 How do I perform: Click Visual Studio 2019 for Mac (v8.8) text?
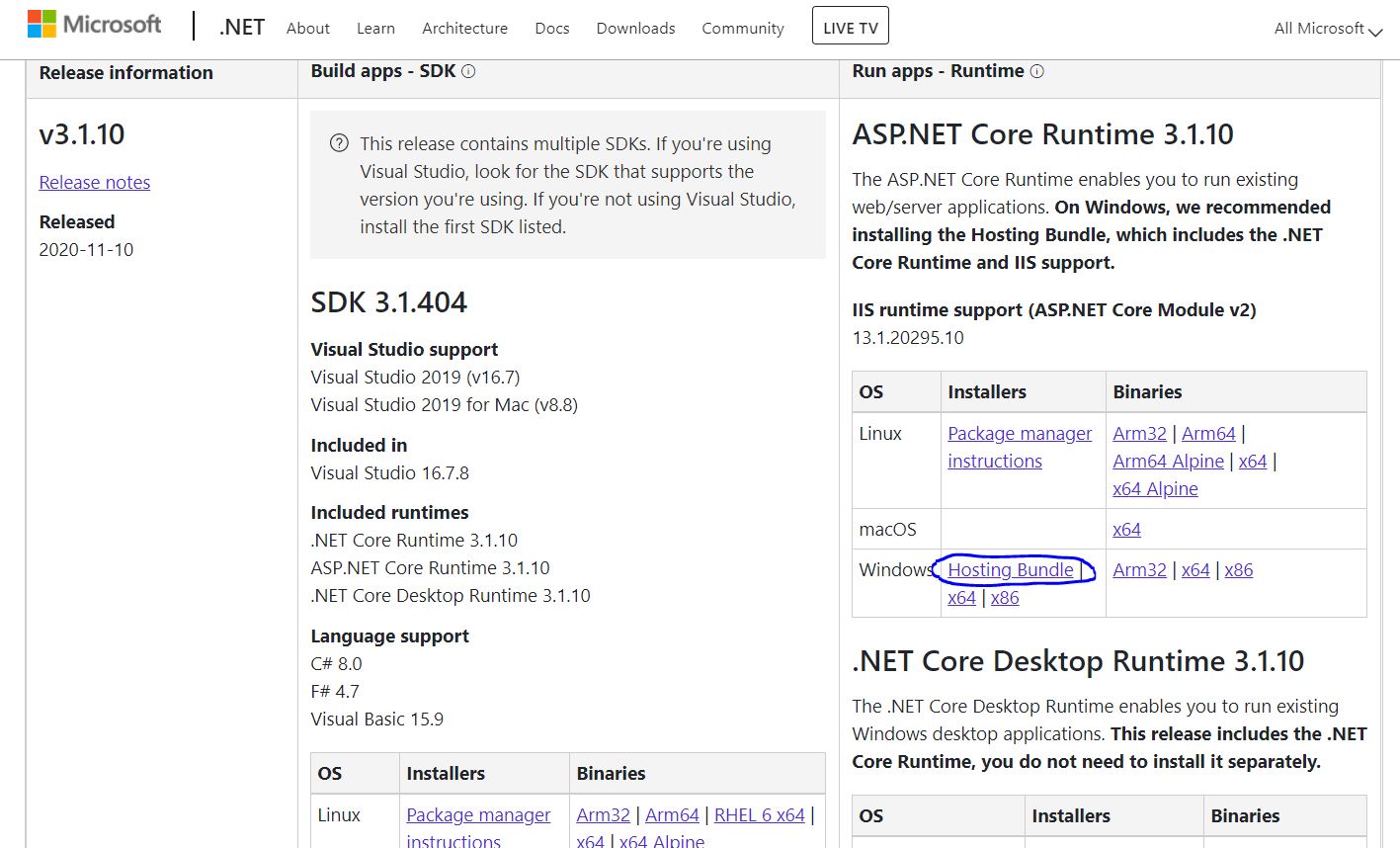point(445,405)
